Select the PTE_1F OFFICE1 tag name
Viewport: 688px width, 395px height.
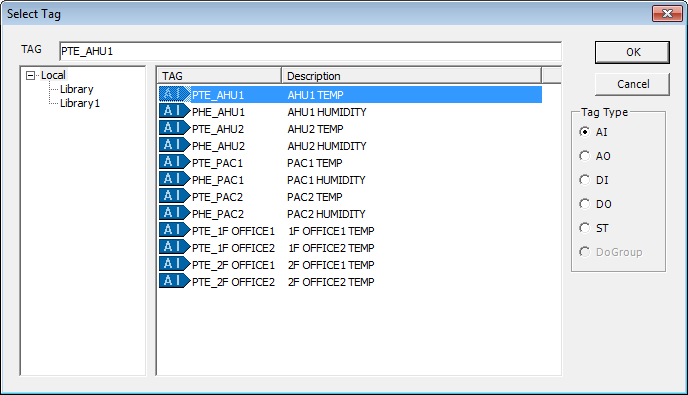tap(233, 231)
